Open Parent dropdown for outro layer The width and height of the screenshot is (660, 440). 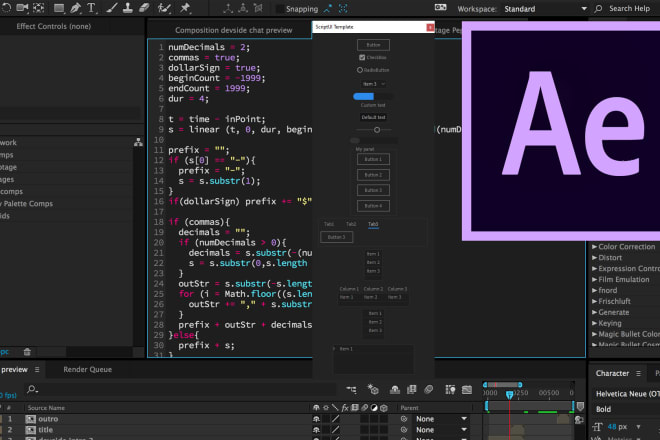click(442, 419)
